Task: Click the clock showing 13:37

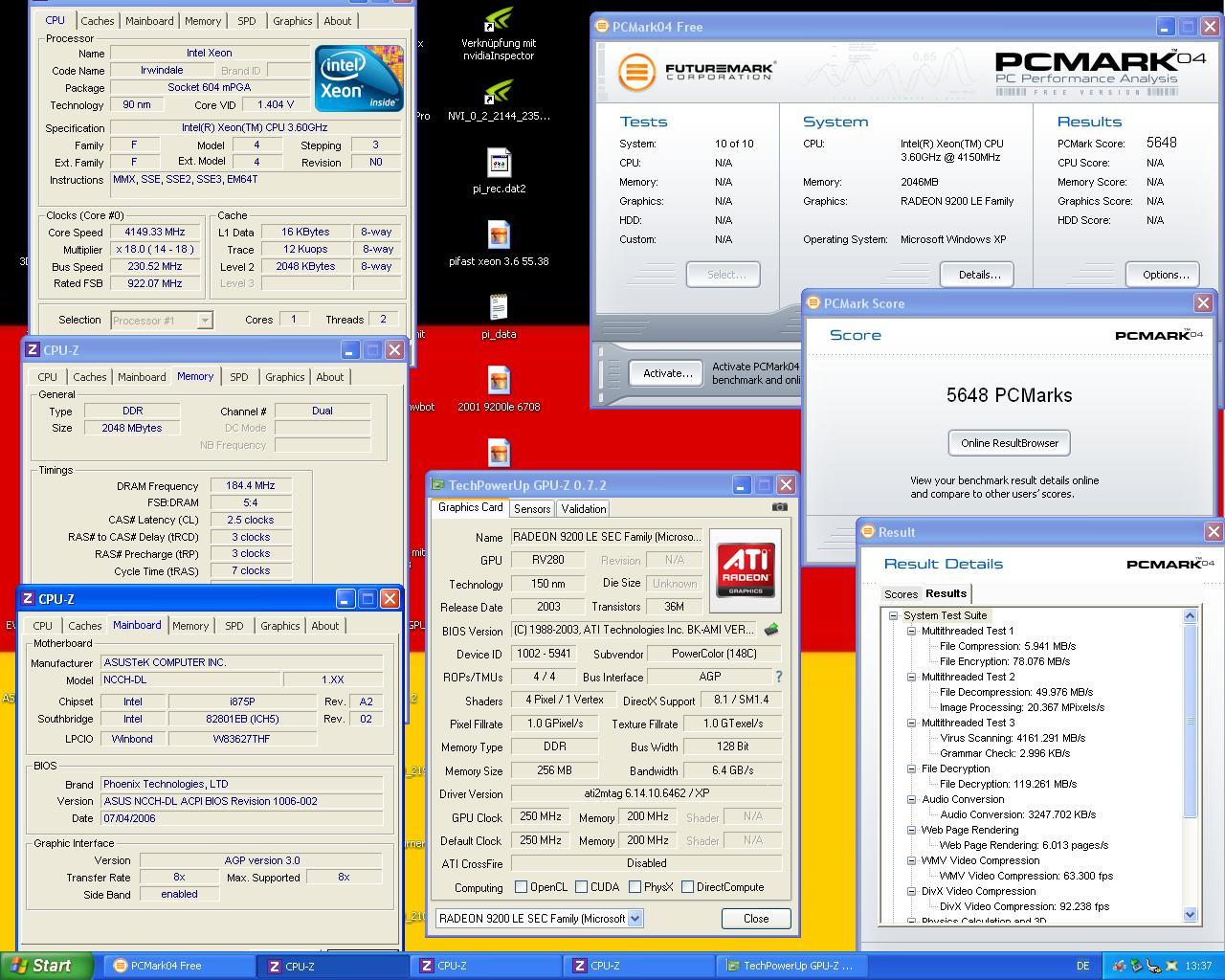Action: (1198, 966)
